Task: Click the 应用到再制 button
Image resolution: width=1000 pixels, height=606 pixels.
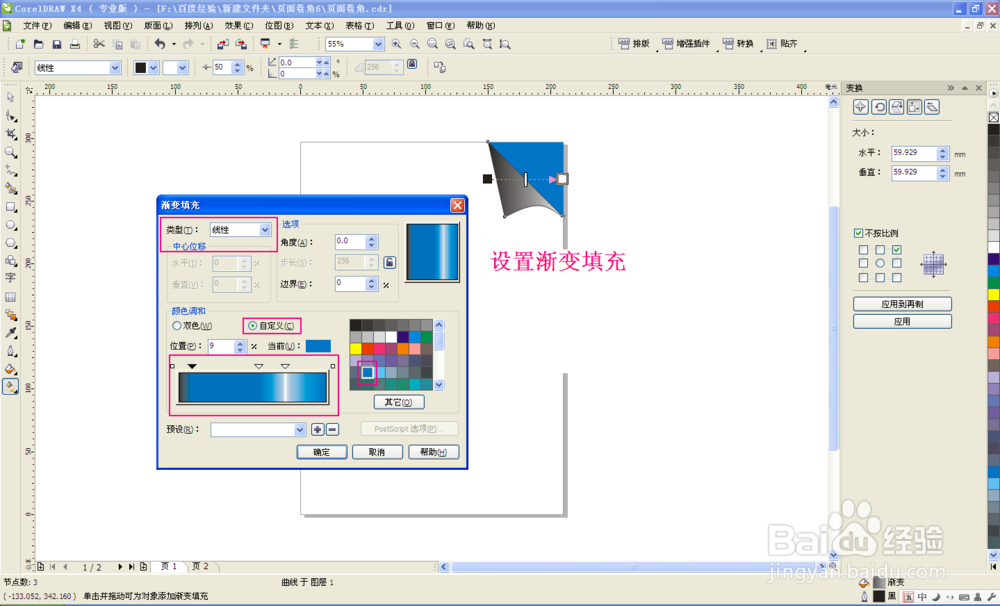Action: (902, 303)
